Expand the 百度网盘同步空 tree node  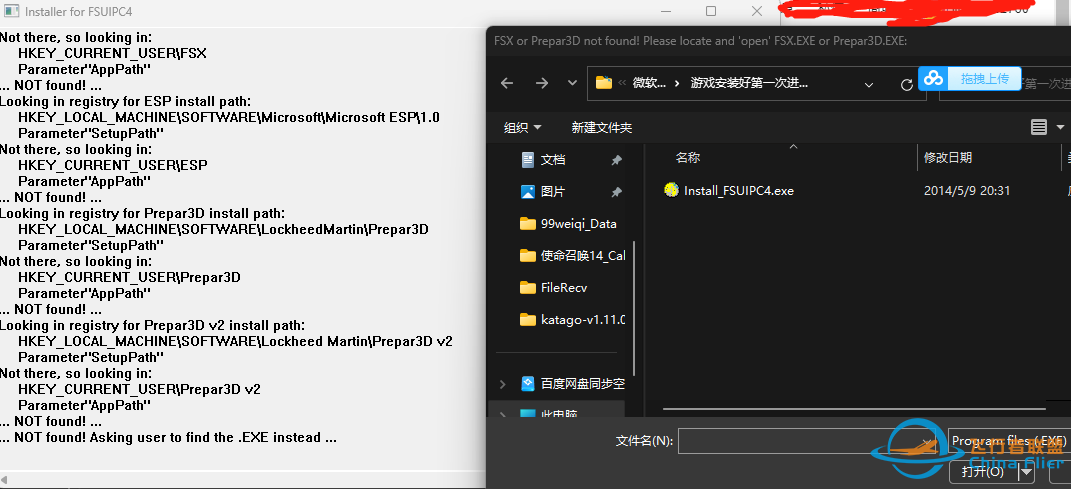(x=503, y=385)
